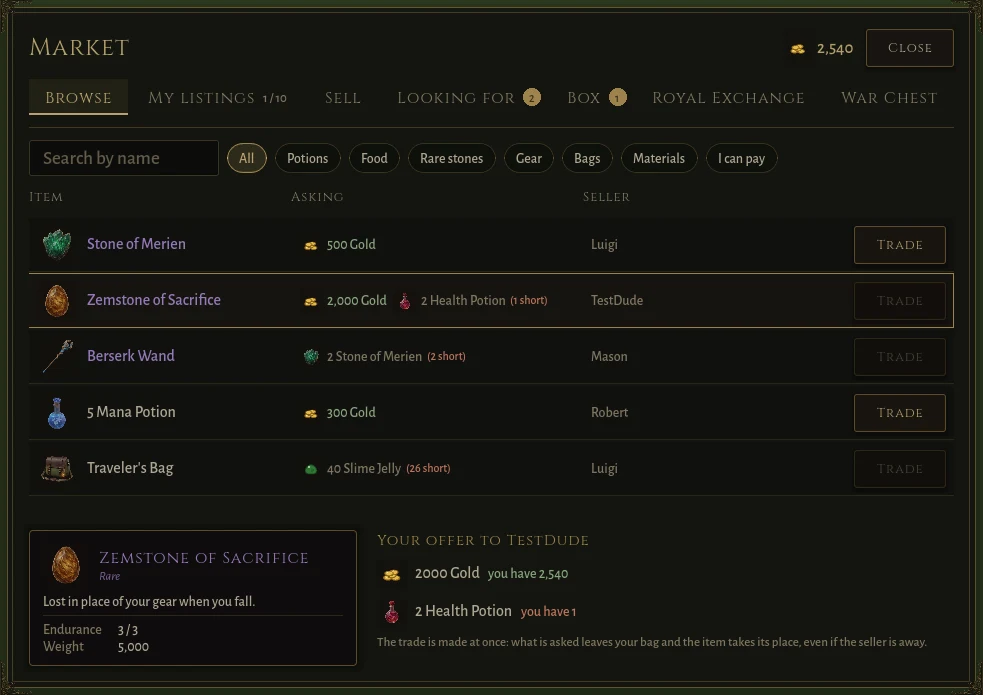The height and width of the screenshot is (695, 983).
Task: Click Trade button in Berserk Wand row
Action: [x=900, y=357]
